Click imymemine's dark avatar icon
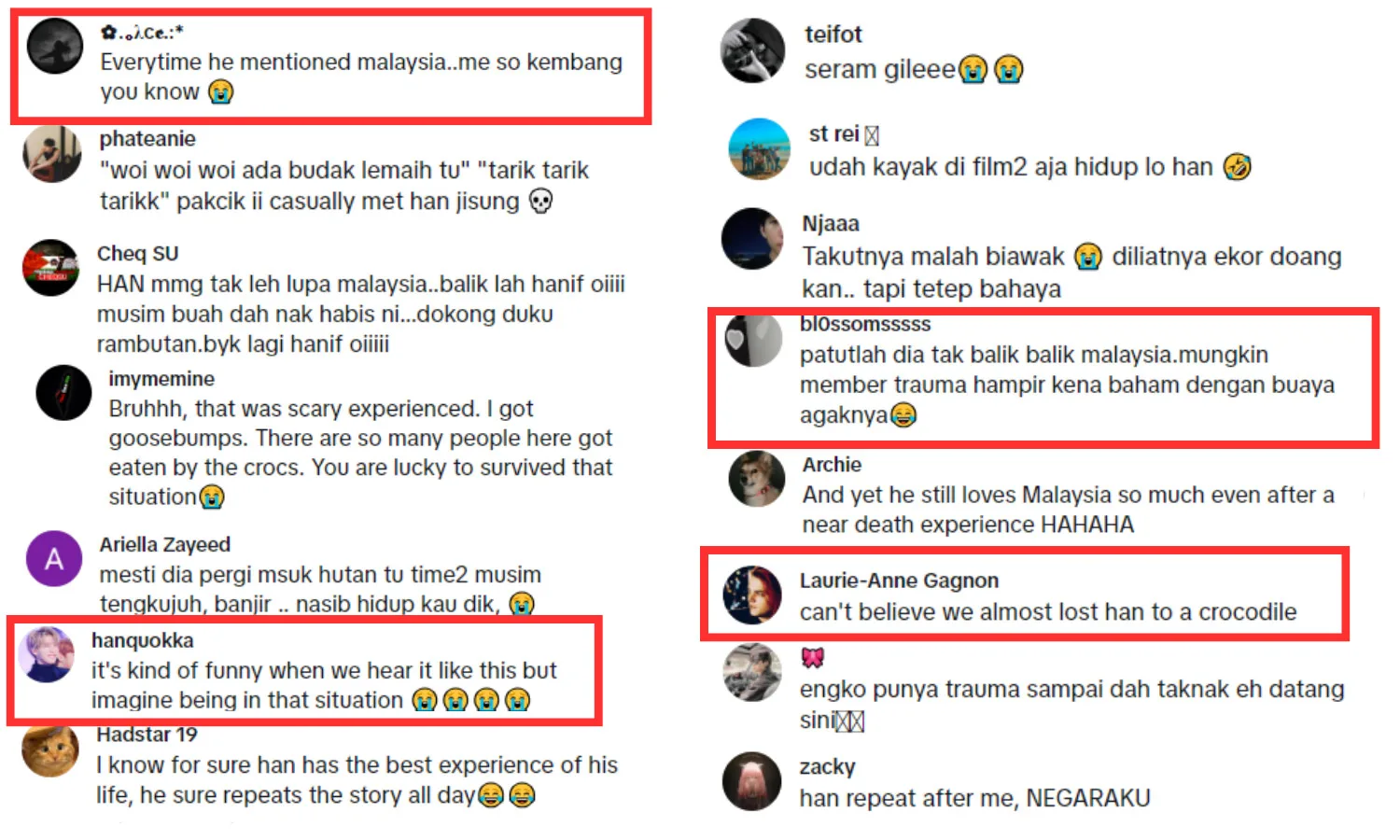This screenshot has height=840, width=1400. pos(63,393)
